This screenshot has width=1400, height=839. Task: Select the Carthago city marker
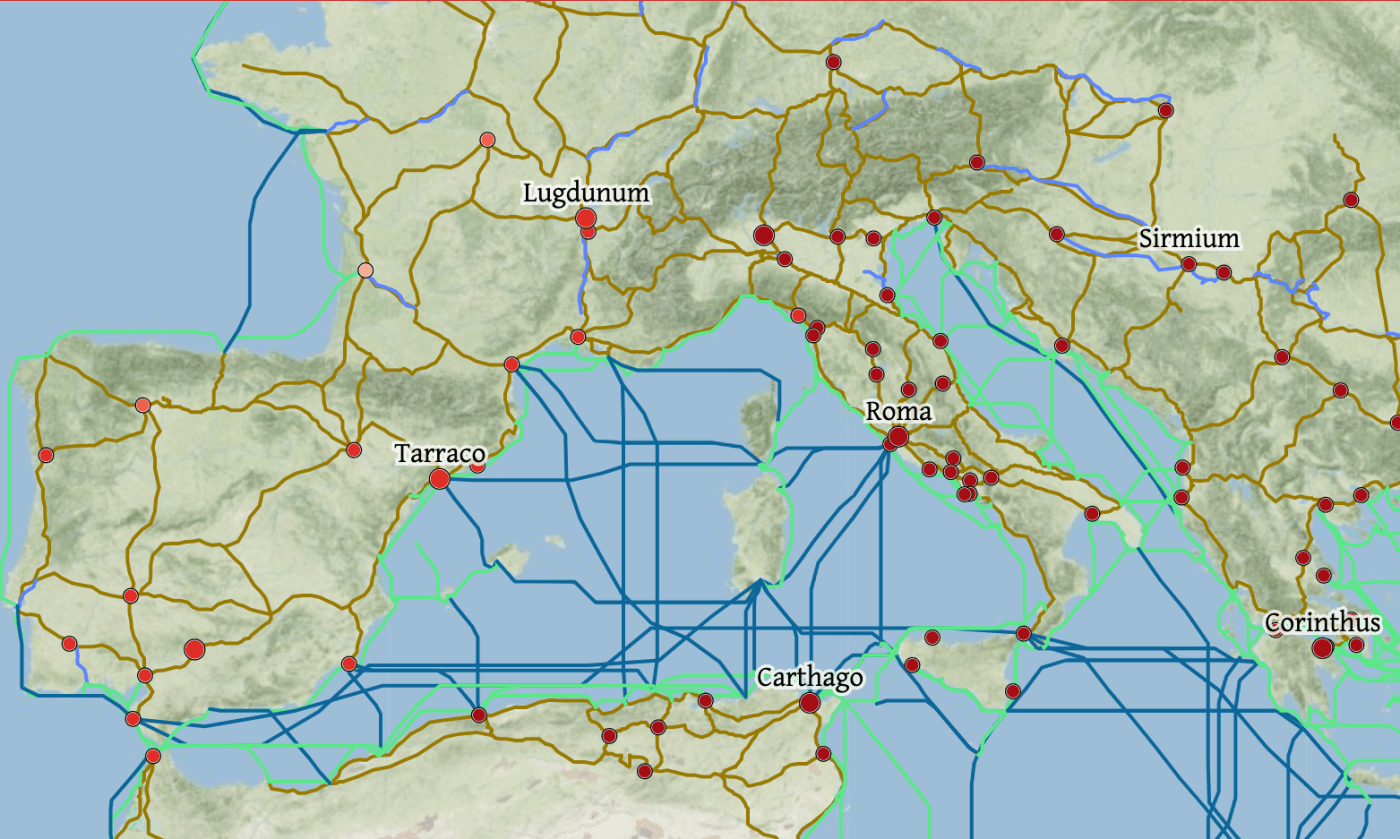810,703
